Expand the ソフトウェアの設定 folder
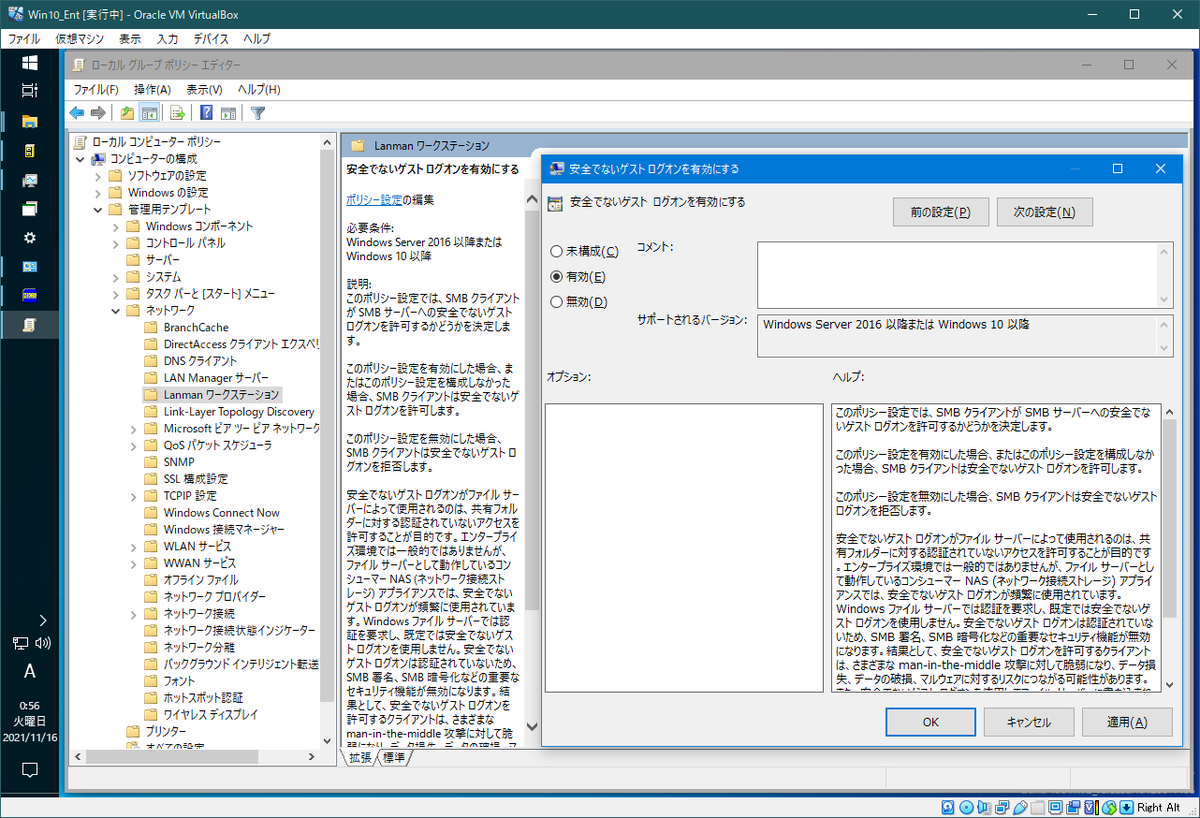 (99, 176)
